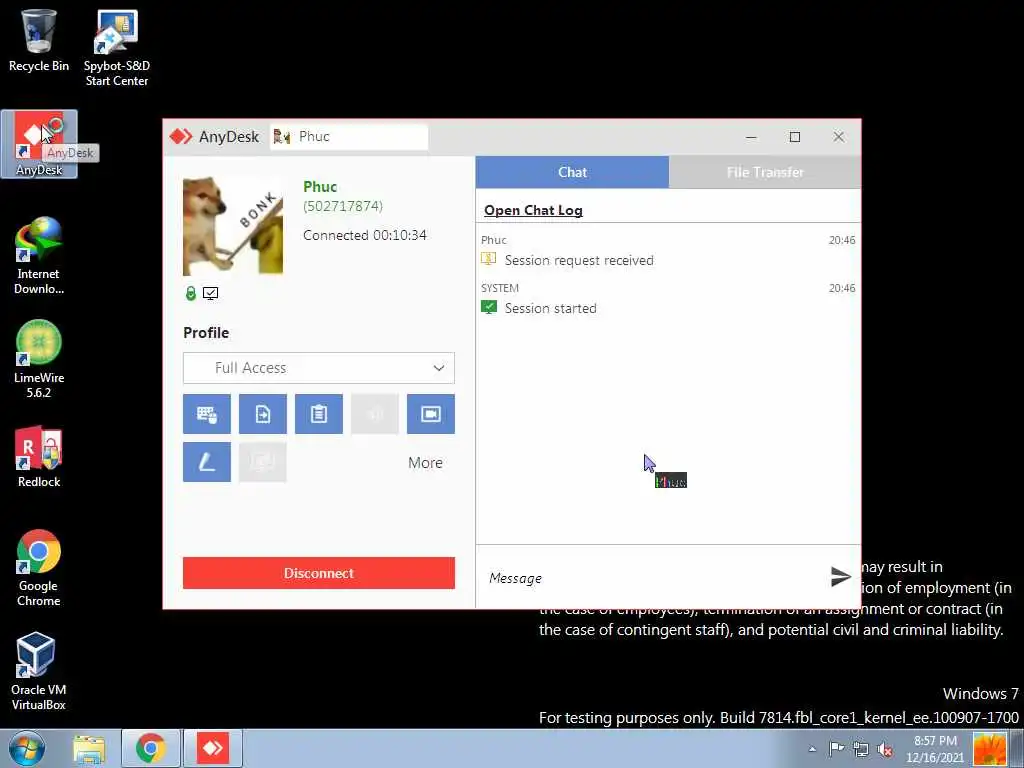This screenshot has width=1024, height=768.
Task: Disconnect the AnyDesk session
Action: (x=319, y=573)
